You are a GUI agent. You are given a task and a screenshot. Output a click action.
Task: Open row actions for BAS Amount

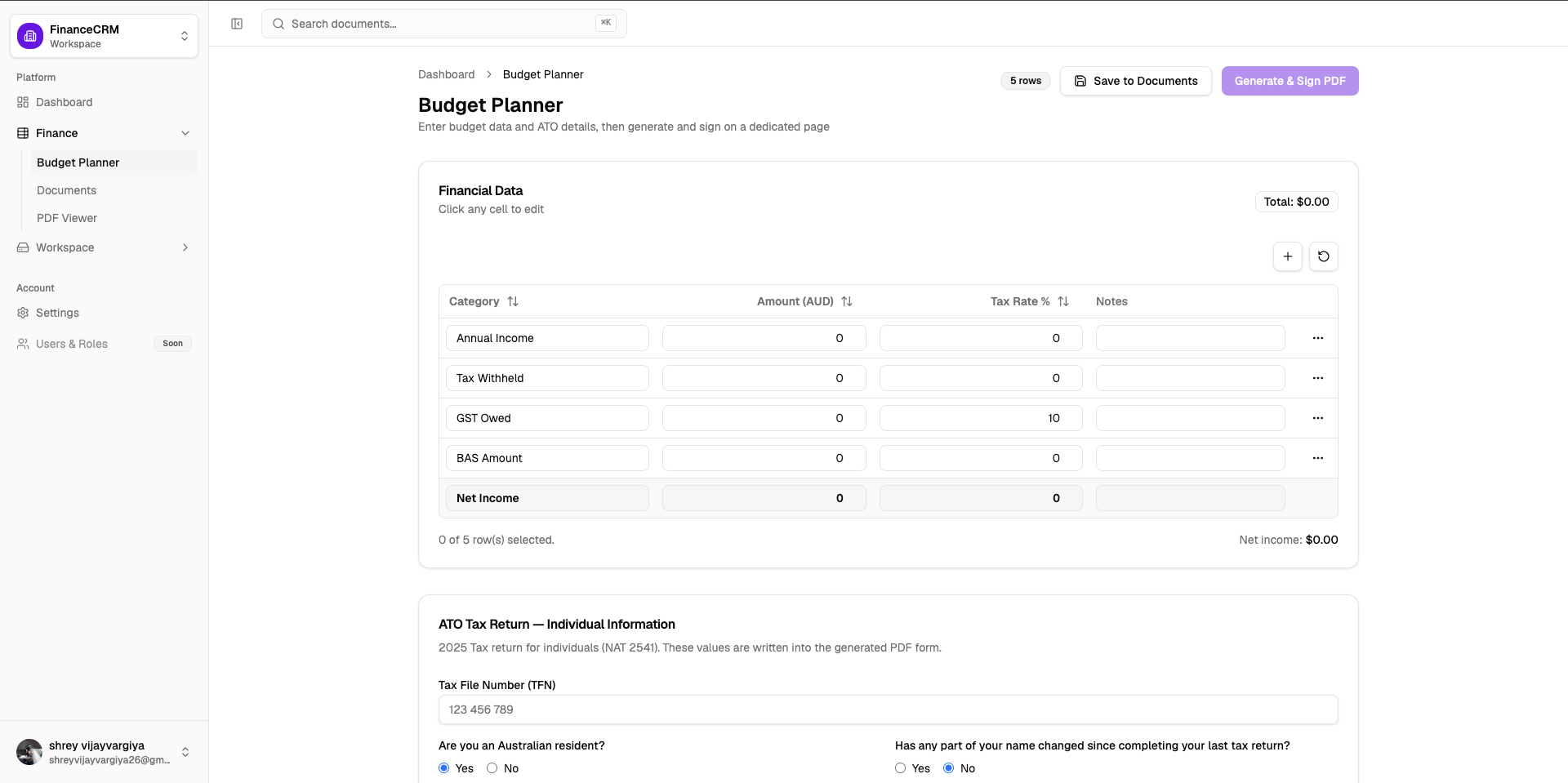pyautogui.click(x=1317, y=458)
